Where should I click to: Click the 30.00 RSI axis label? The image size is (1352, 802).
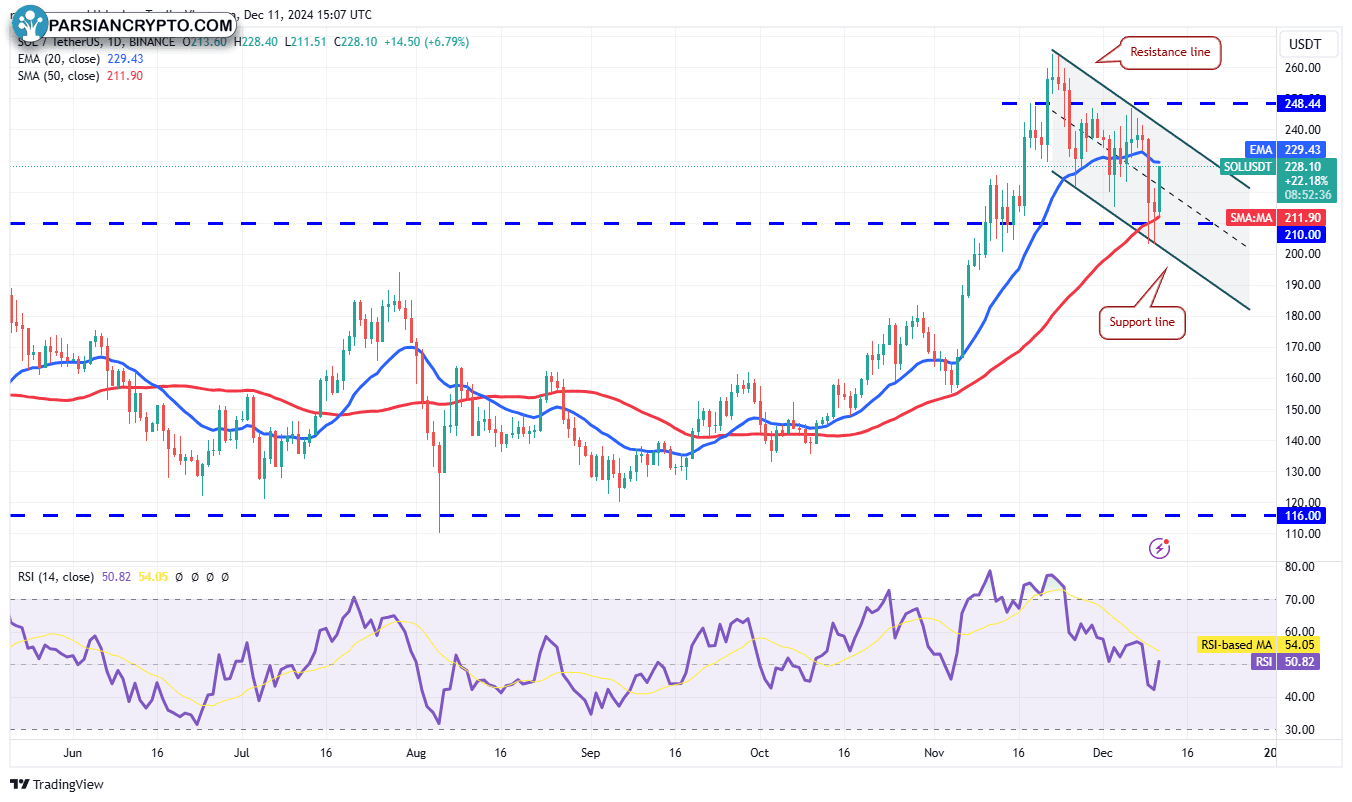pyautogui.click(x=1300, y=730)
